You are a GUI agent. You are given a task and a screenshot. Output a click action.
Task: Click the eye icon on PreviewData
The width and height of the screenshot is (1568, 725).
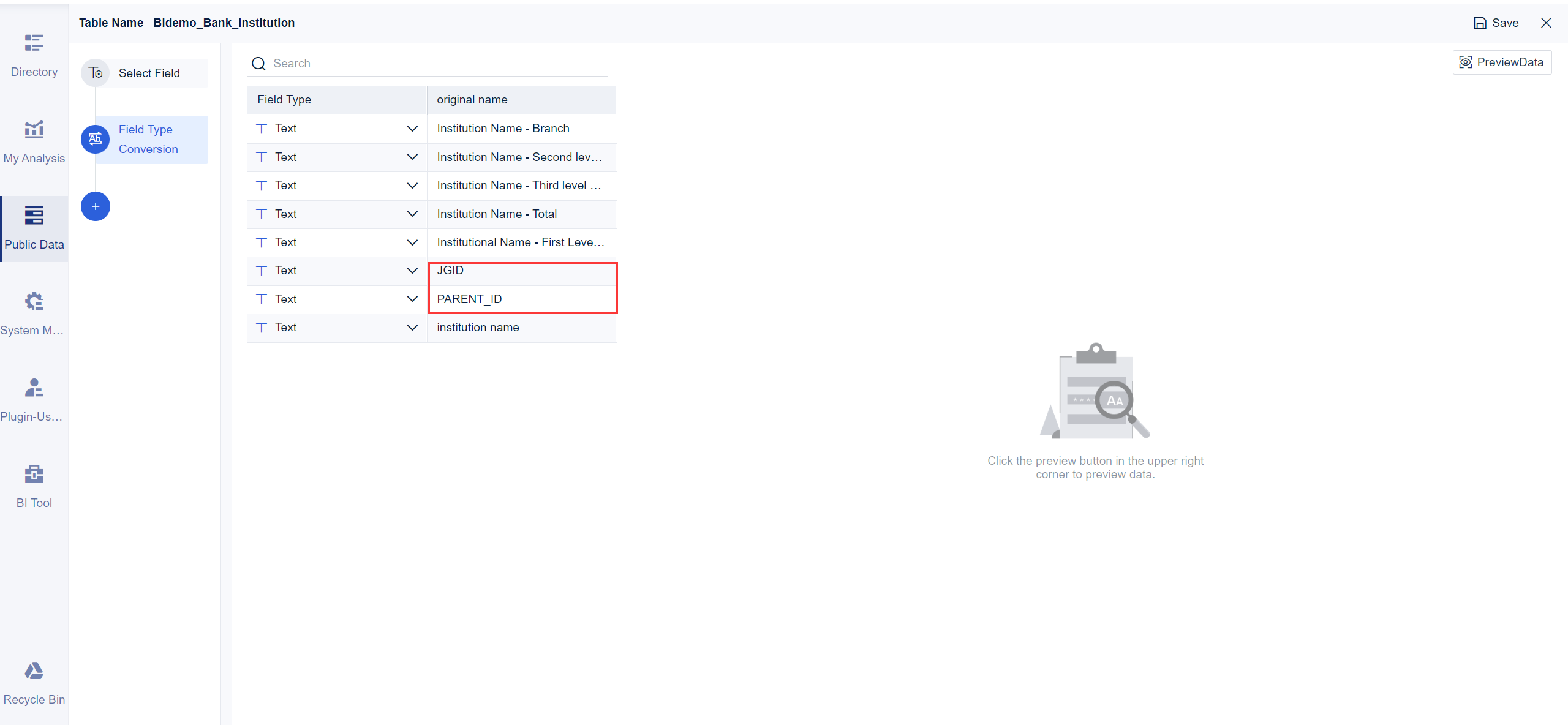coord(1466,62)
